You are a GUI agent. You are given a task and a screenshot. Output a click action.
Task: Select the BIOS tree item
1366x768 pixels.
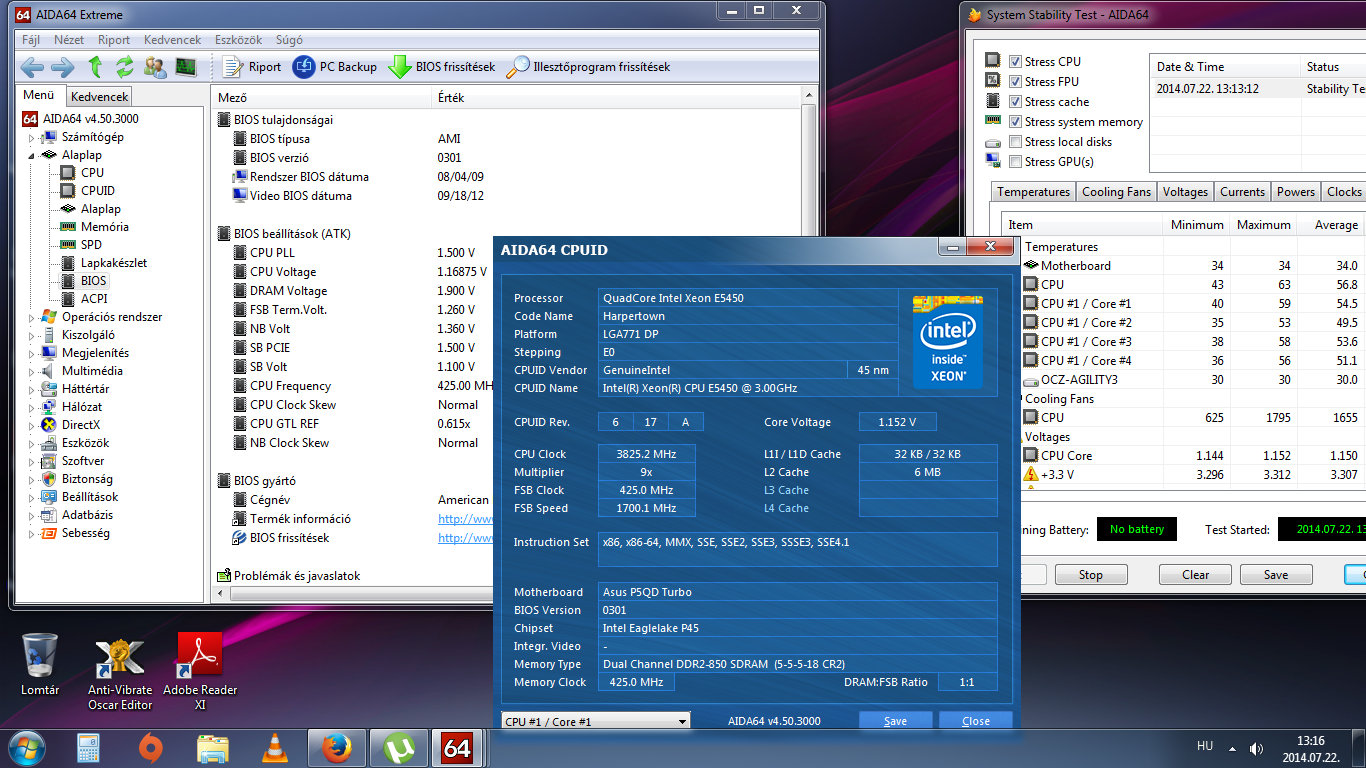coord(93,281)
